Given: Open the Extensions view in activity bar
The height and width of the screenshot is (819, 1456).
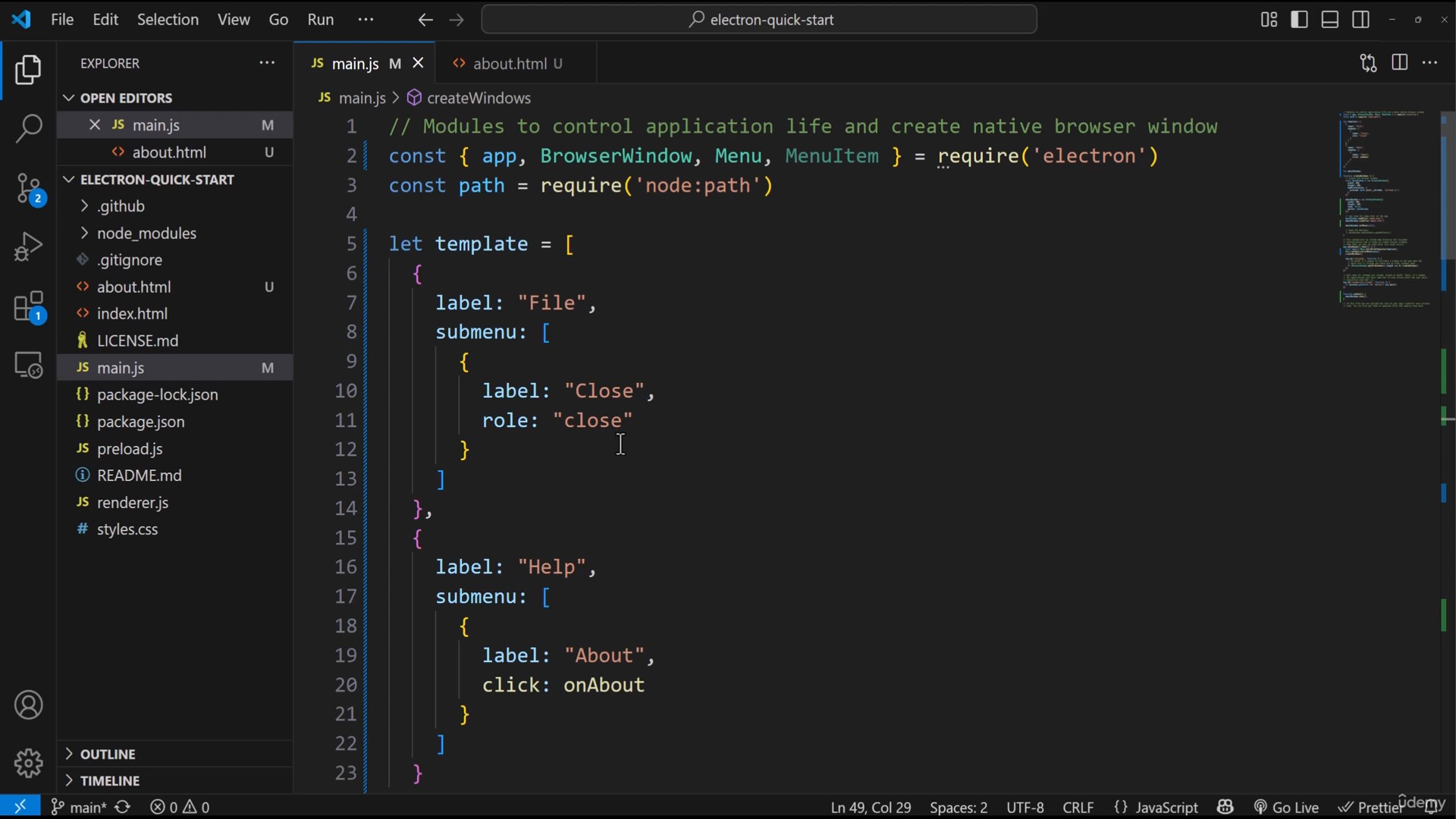Looking at the screenshot, I should (30, 307).
